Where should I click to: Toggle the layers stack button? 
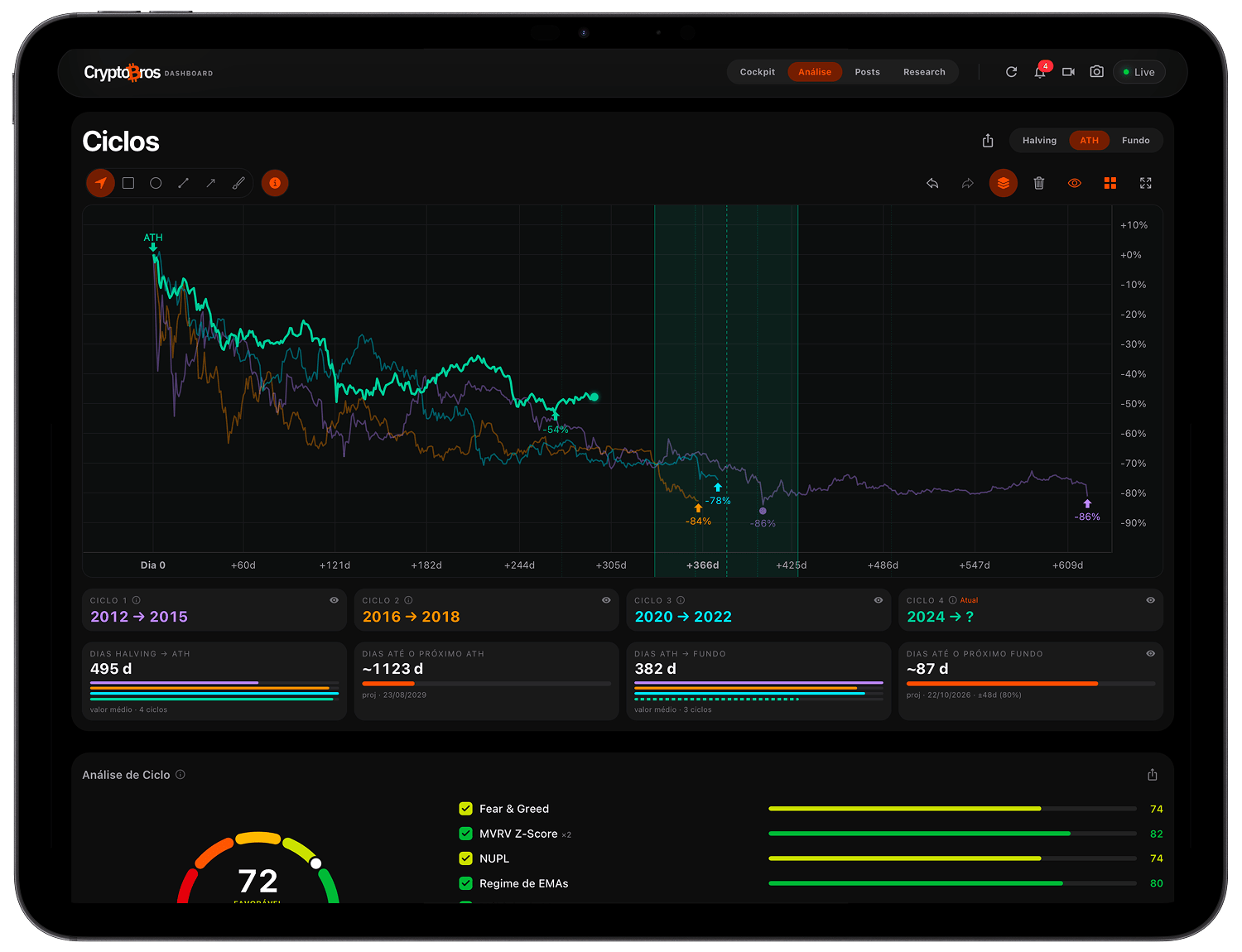pyautogui.click(x=1003, y=183)
